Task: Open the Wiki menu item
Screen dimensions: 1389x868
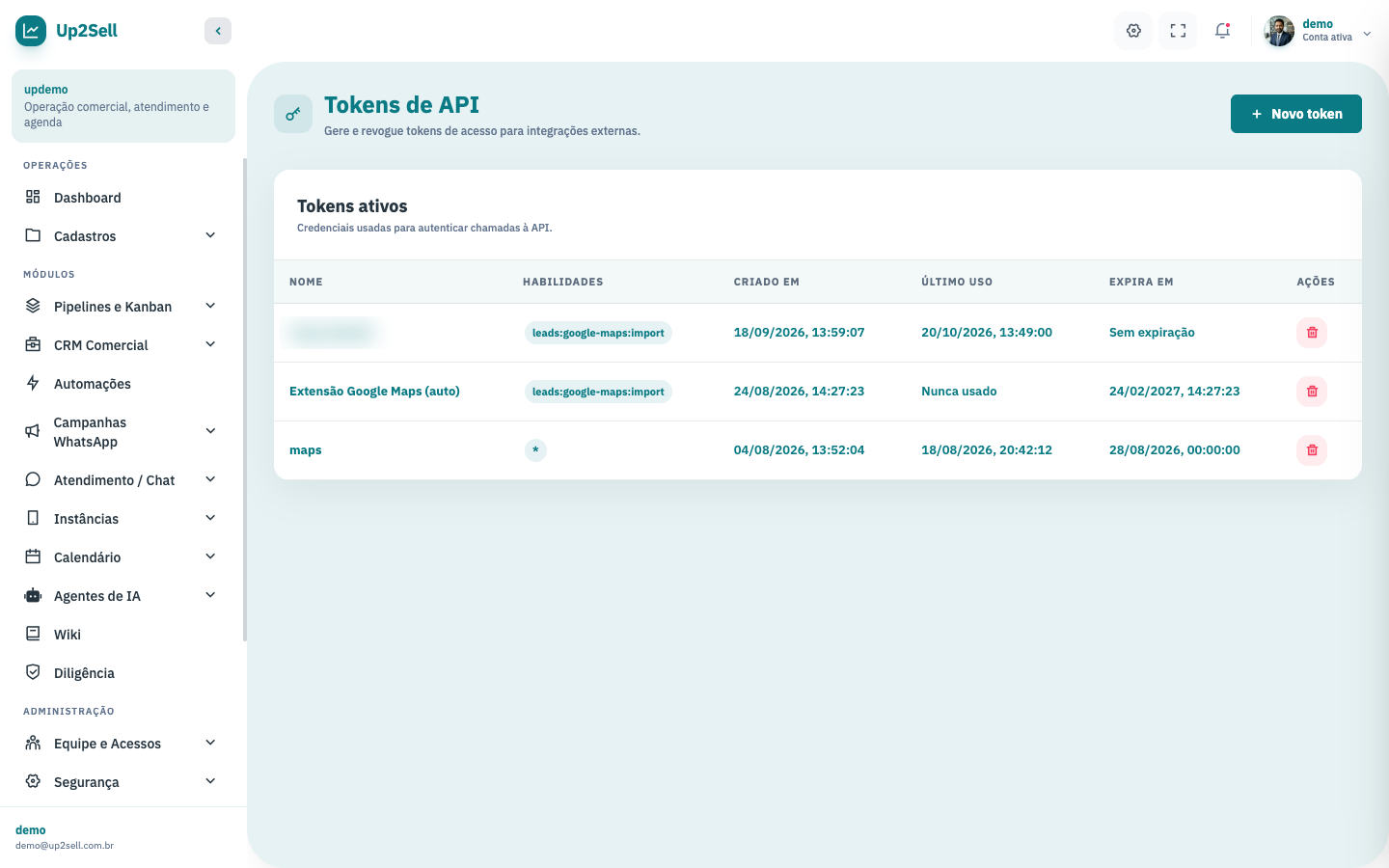Action: point(123,635)
